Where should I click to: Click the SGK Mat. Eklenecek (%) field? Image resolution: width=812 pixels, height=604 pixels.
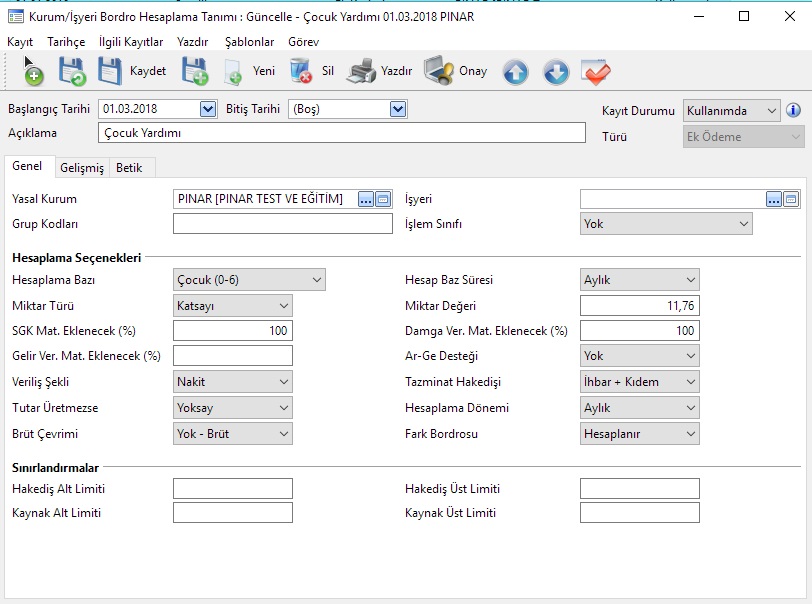[233, 330]
